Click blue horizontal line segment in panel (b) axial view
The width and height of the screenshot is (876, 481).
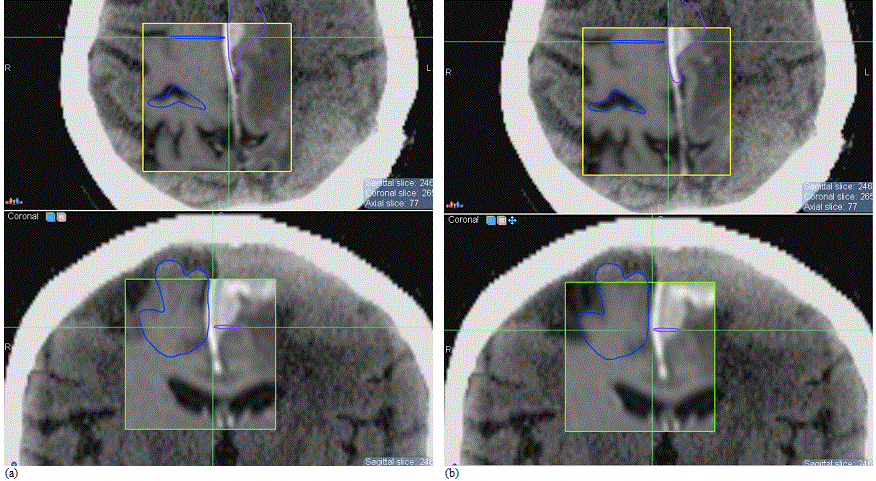[637, 41]
